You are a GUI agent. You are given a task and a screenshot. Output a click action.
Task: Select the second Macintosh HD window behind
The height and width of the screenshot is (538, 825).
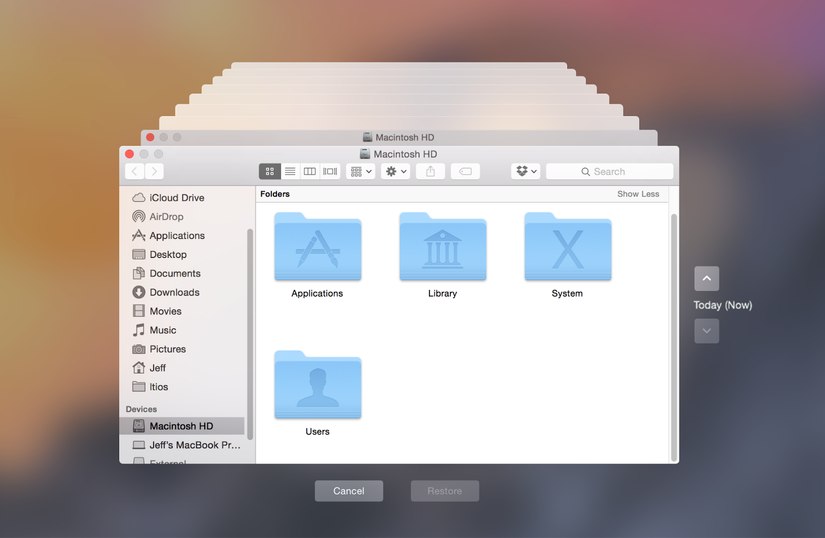[399, 137]
